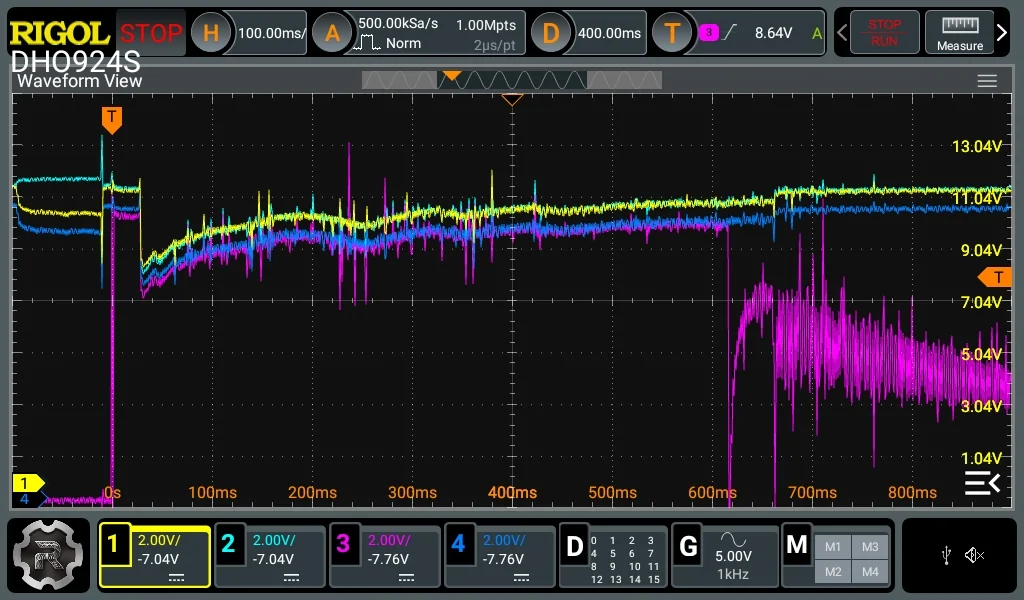Go to next toolbar page with right arrow
The width and height of the screenshot is (1024, 600).
point(1002,32)
